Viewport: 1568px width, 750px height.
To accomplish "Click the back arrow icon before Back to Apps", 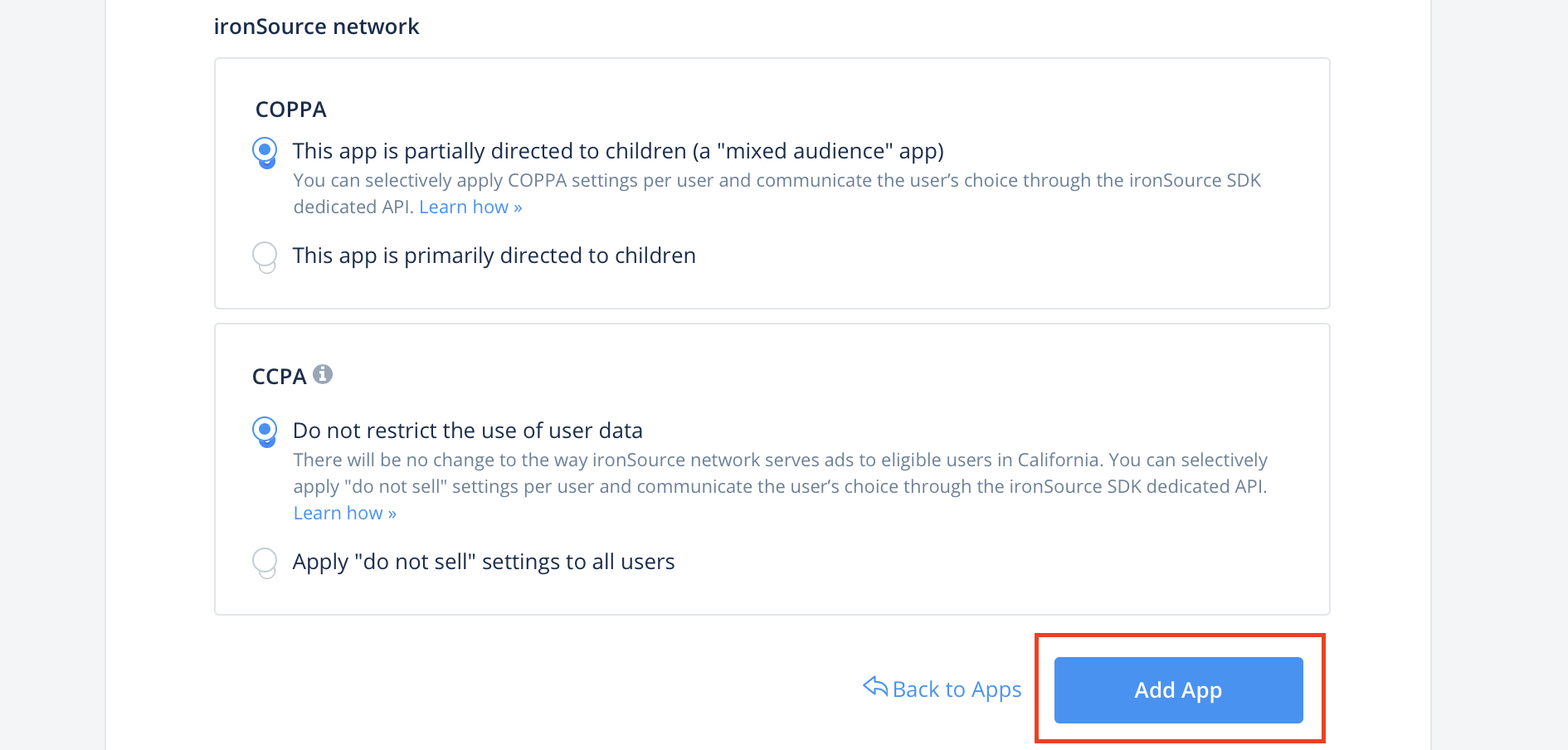I will click(x=875, y=687).
